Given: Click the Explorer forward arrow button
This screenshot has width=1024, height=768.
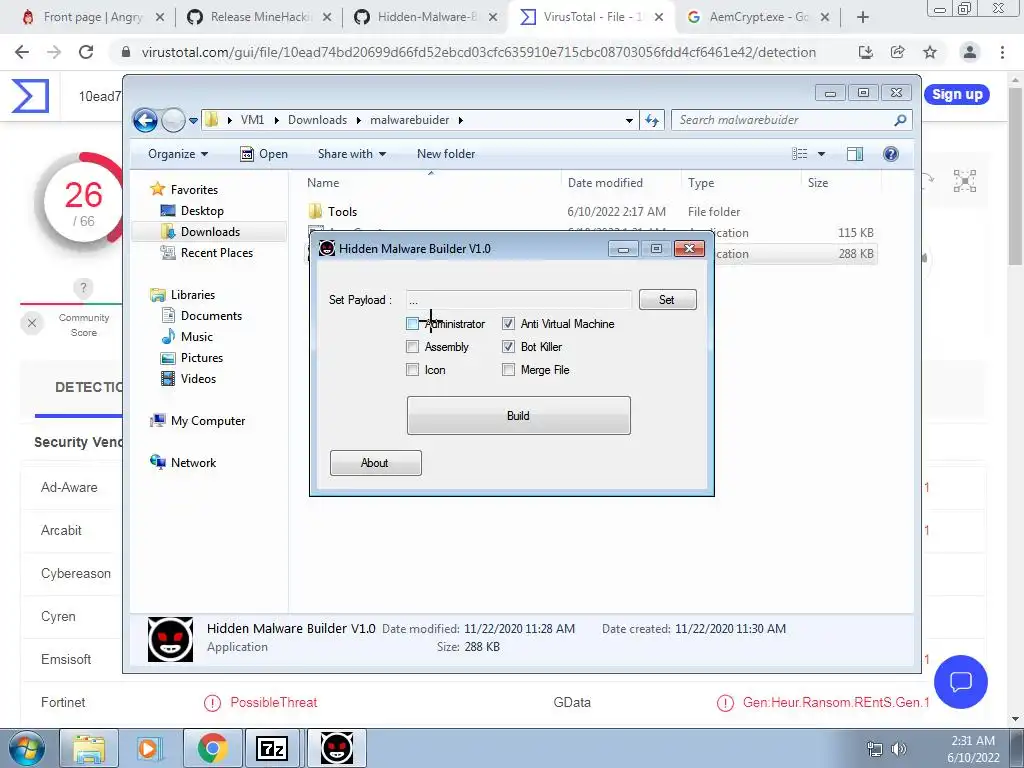Looking at the screenshot, I should pyautogui.click(x=173, y=120).
